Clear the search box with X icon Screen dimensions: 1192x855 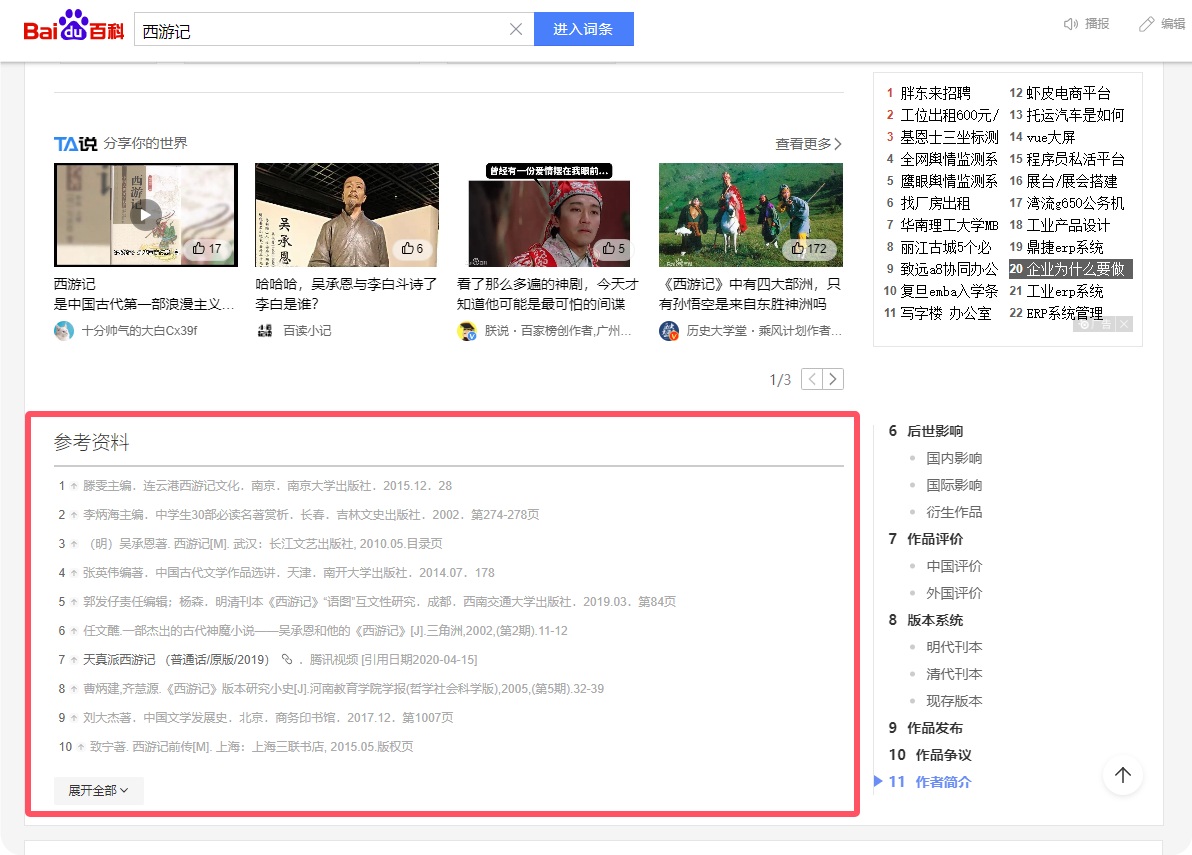coord(515,29)
